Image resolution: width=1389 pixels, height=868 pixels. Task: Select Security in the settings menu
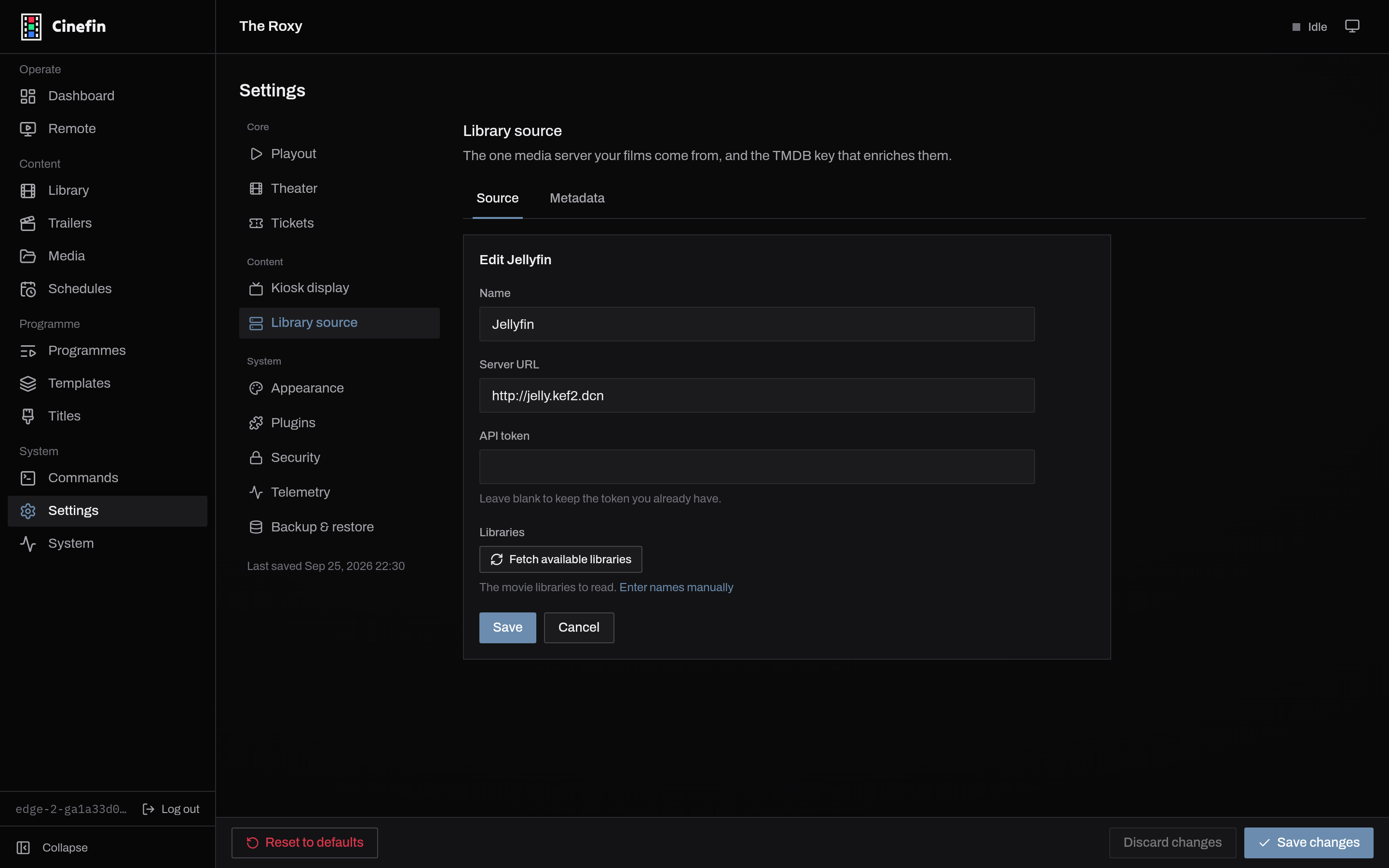point(339,458)
